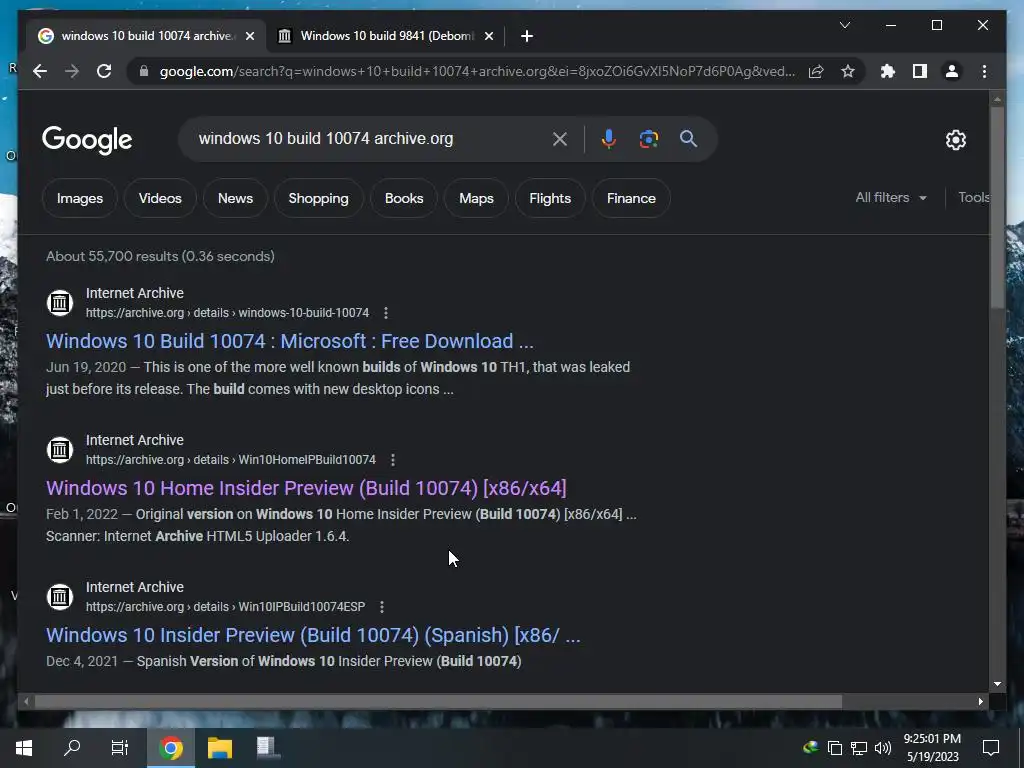Image resolution: width=1024 pixels, height=768 pixels.
Task: Filter results by Shopping
Action: 319,198
